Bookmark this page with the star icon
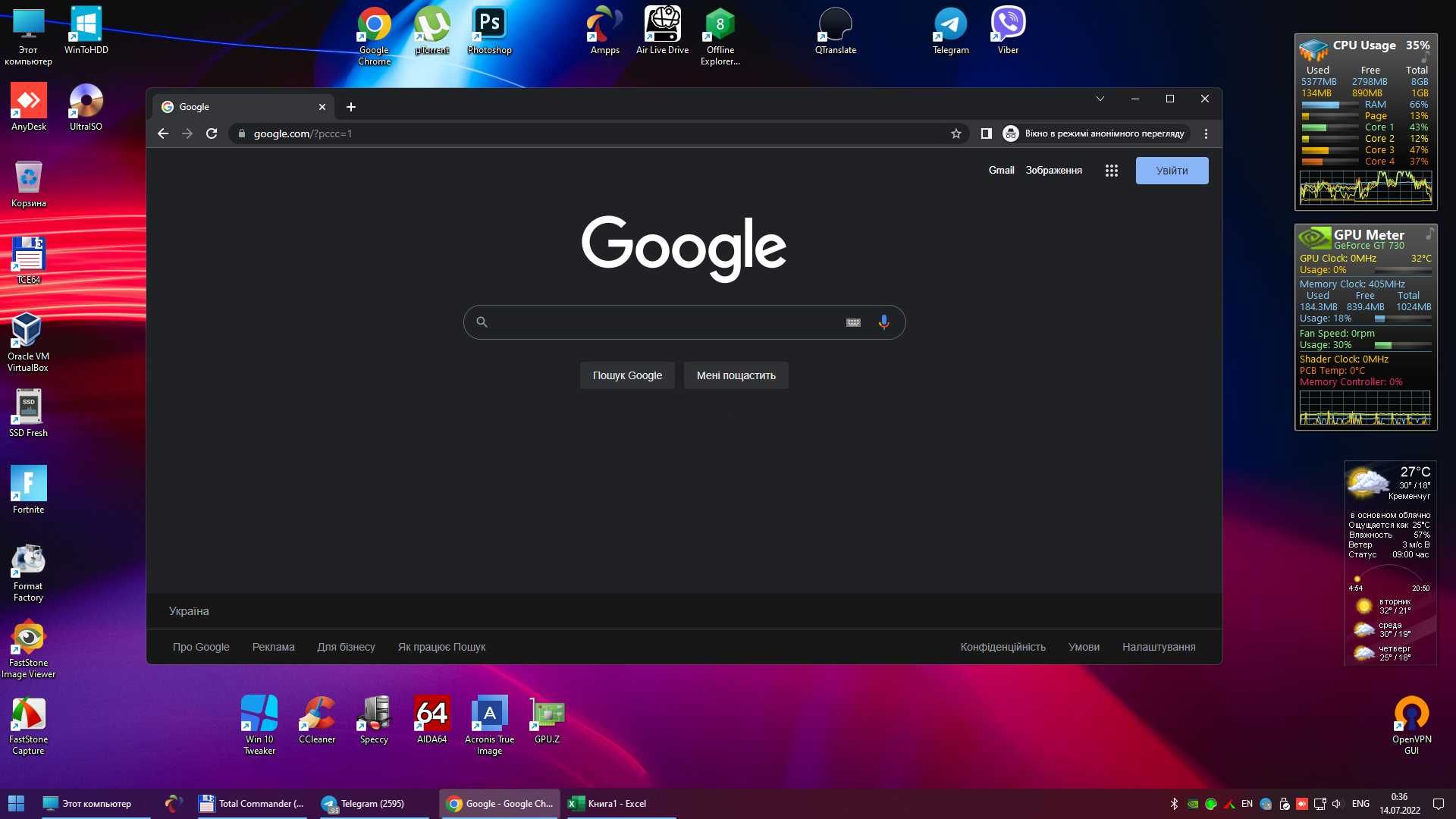 [955, 133]
